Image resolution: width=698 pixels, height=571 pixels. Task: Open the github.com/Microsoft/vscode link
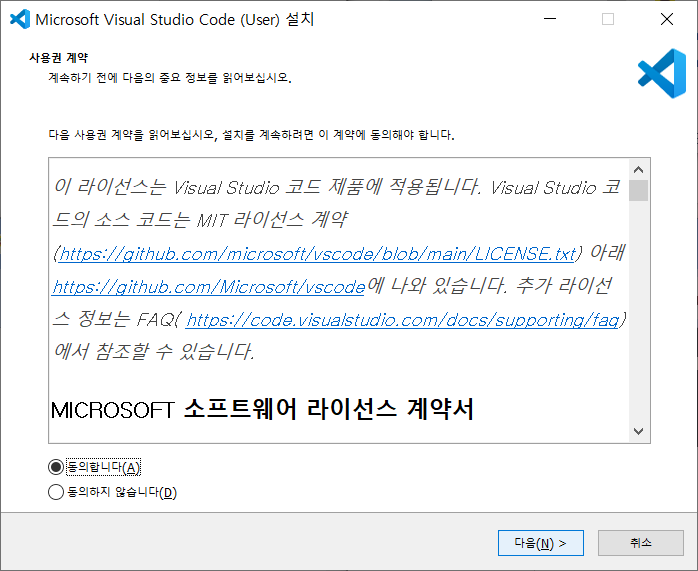(x=209, y=287)
